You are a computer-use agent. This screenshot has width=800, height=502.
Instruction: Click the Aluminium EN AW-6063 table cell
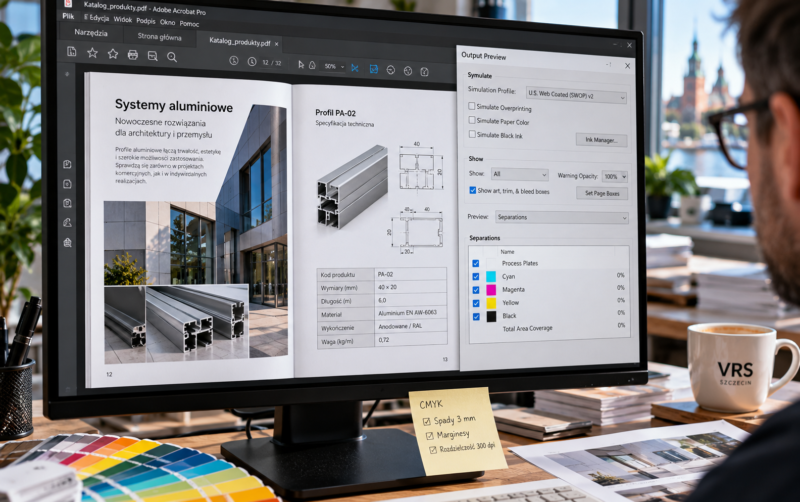(x=411, y=312)
